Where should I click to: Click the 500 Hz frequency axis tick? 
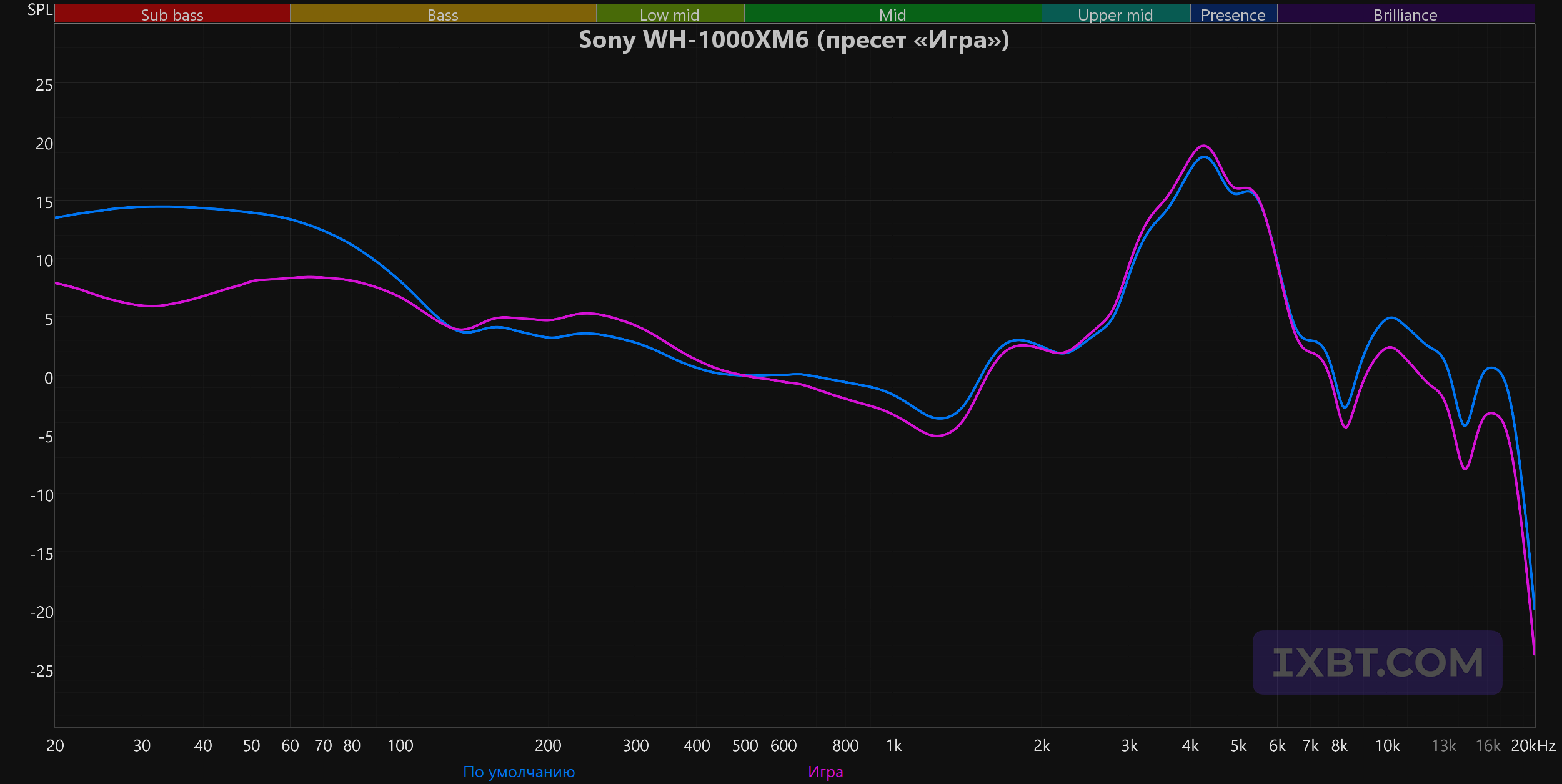745,746
